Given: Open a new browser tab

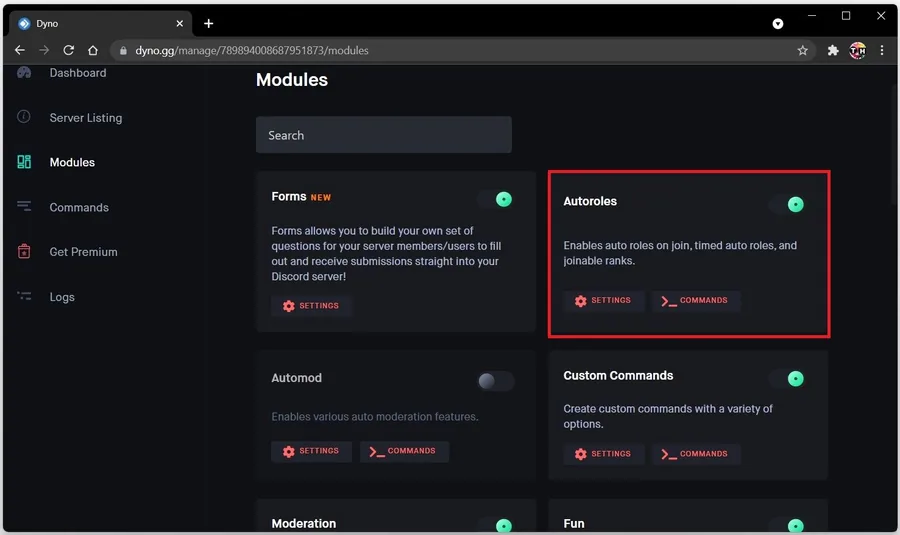Looking at the screenshot, I should pyautogui.click(x=208, y=24).
